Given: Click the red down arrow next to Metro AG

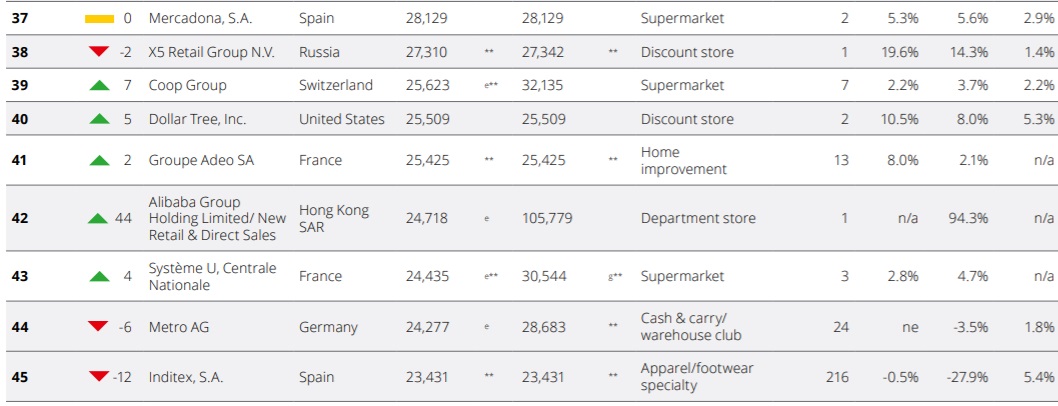Looking at the screenshot, I should tap(99, 326).
